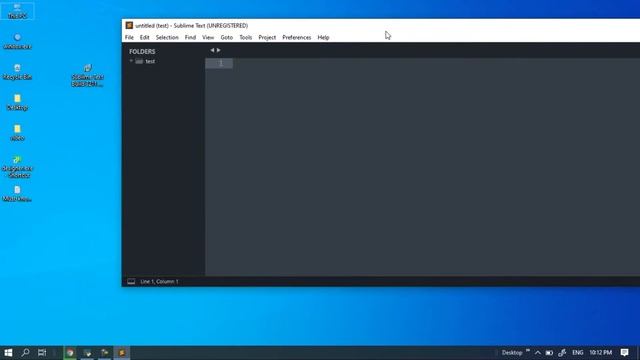Image resolution: width=640 pixels, height=360 pixels.
Task: Open the Selection menu
Action: pyautogui.click(x=167, y=38)
